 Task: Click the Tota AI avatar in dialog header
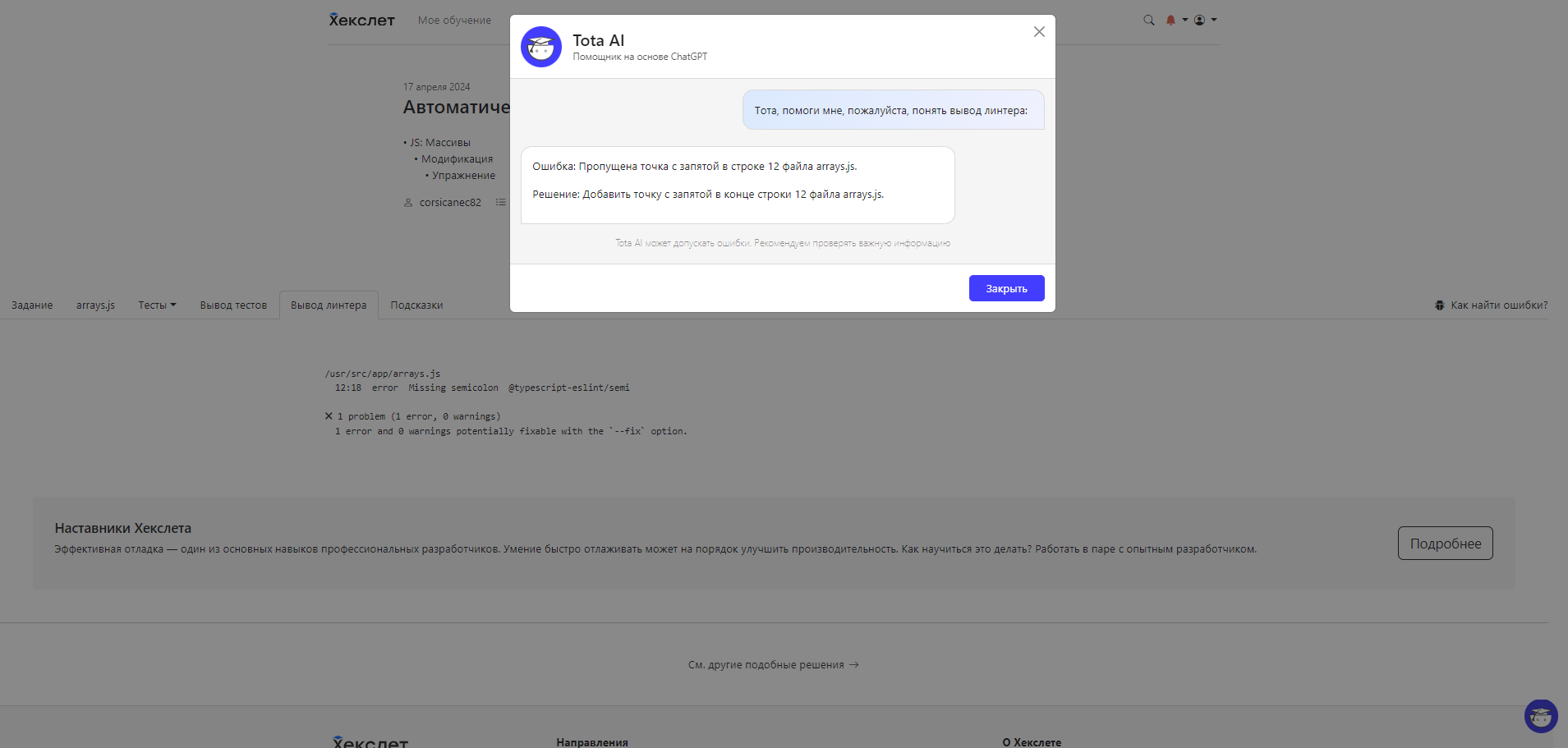coord(540,47)
